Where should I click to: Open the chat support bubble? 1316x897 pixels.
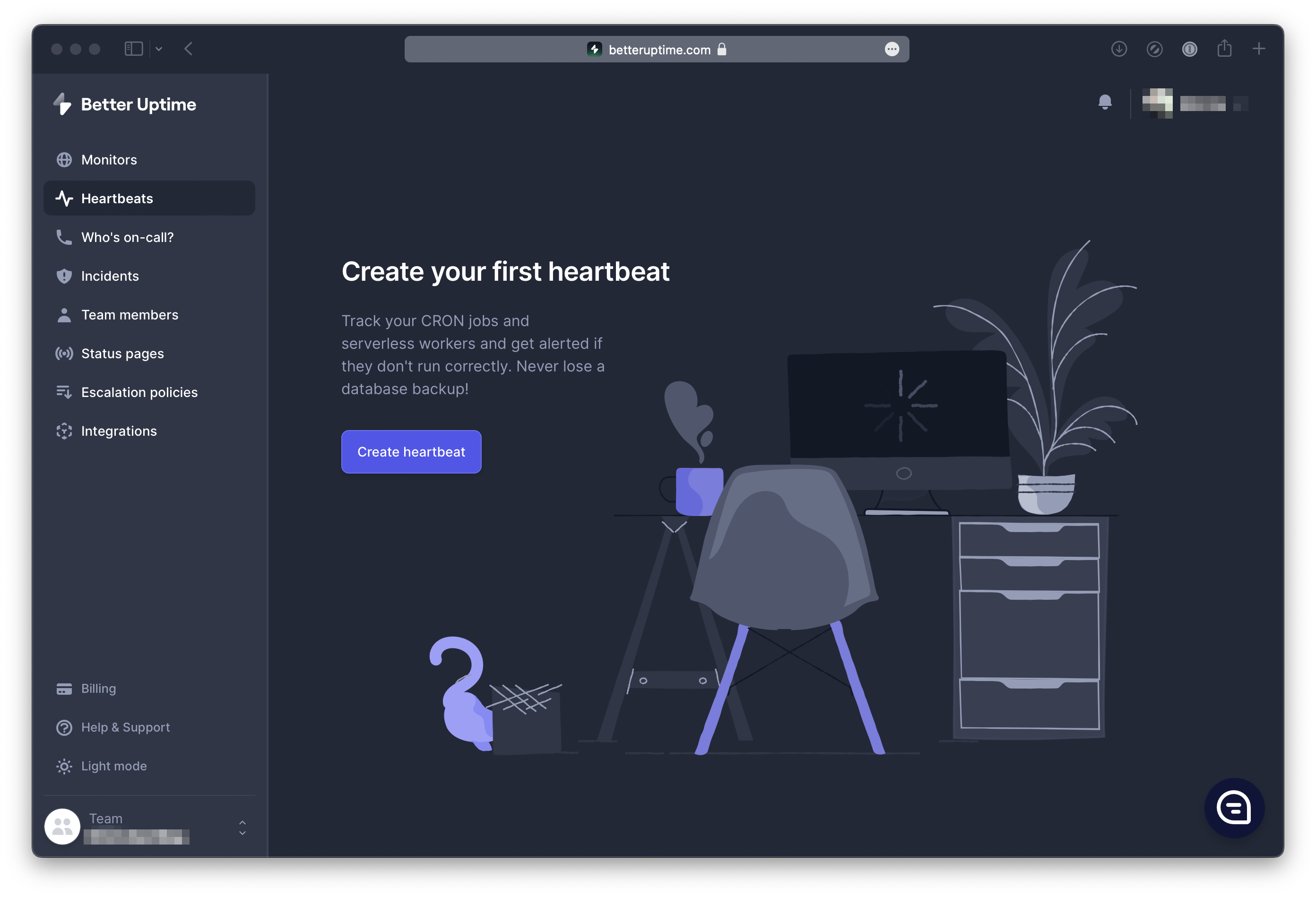click(1233, 808)
